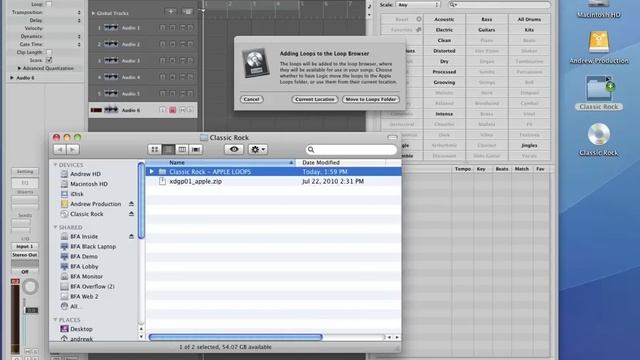Disable record on Audio 6 track
640x360 pixels.
coord(173,110)
